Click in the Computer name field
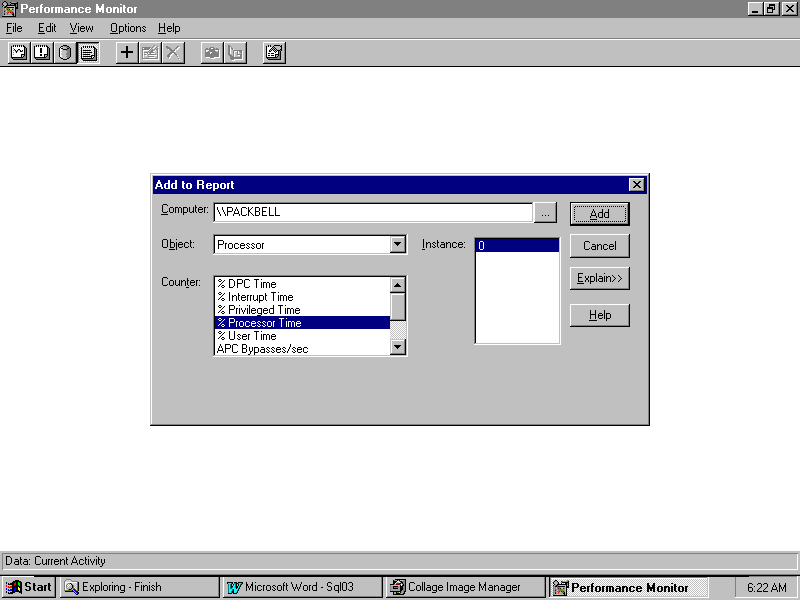The height and width of the screenshot is (600, 800). [x=372, y=213]
